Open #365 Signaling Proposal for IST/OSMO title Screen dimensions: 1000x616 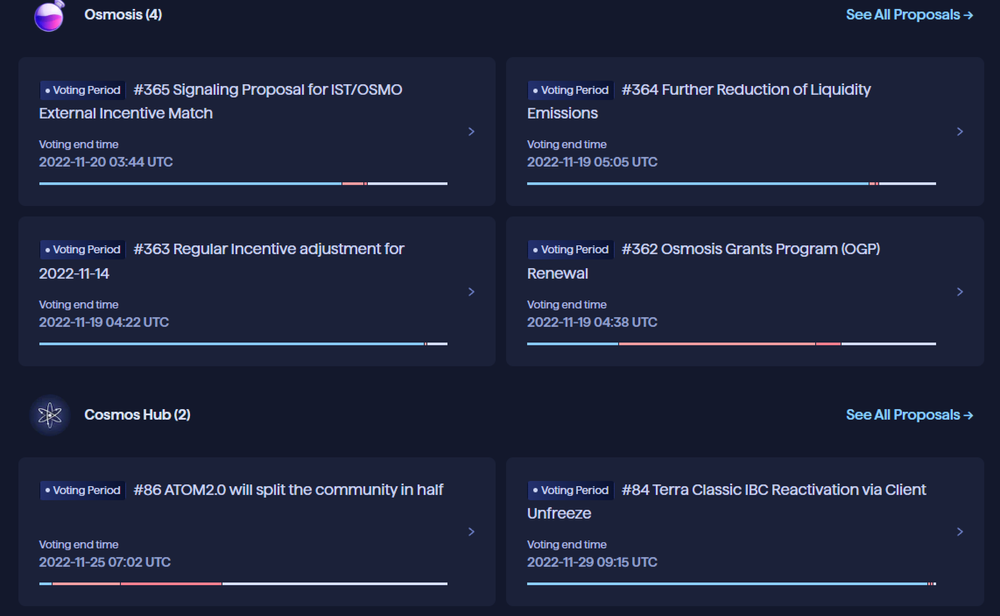[221, 101]
